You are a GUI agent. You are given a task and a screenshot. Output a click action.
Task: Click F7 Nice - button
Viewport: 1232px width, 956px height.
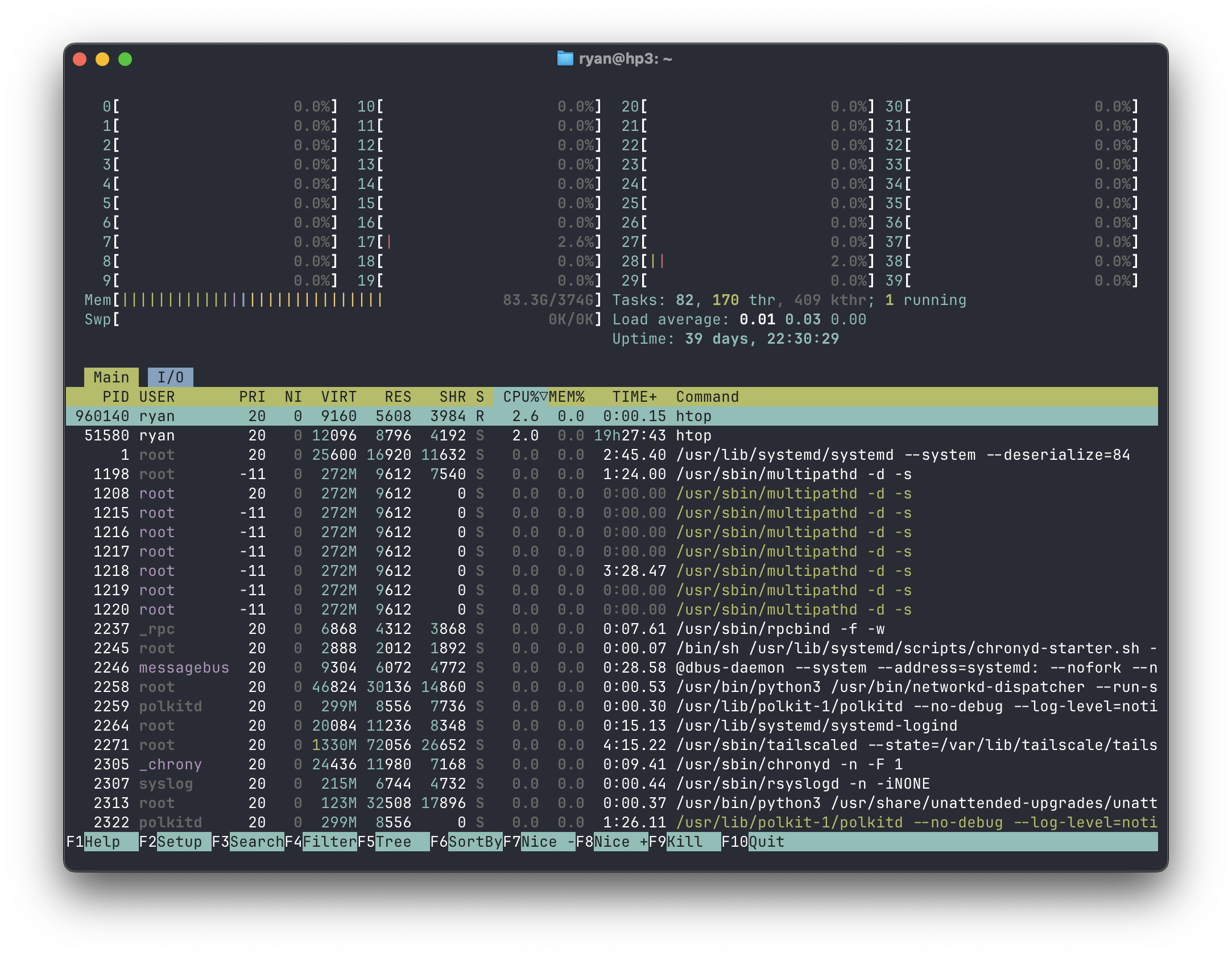point(539,842)
